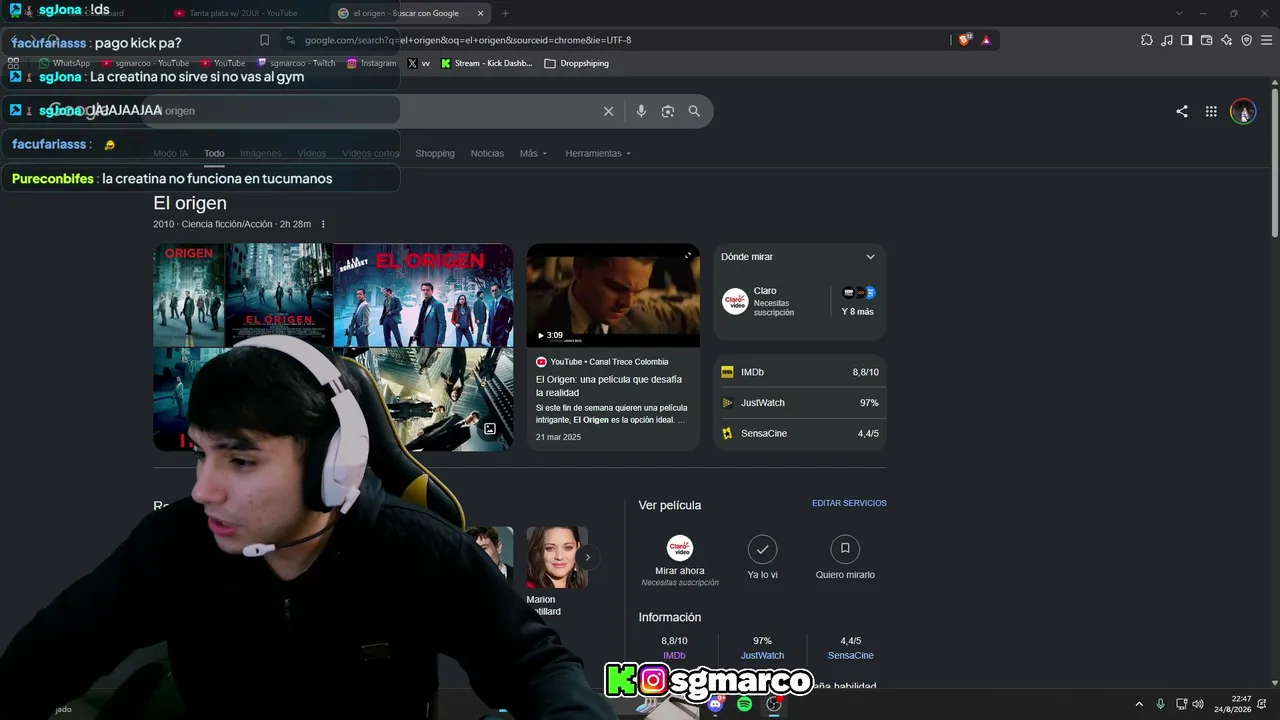This screenshot has width=1280, height=720.
Task: Open Discord from the taskbar
Action: [715, 704]
